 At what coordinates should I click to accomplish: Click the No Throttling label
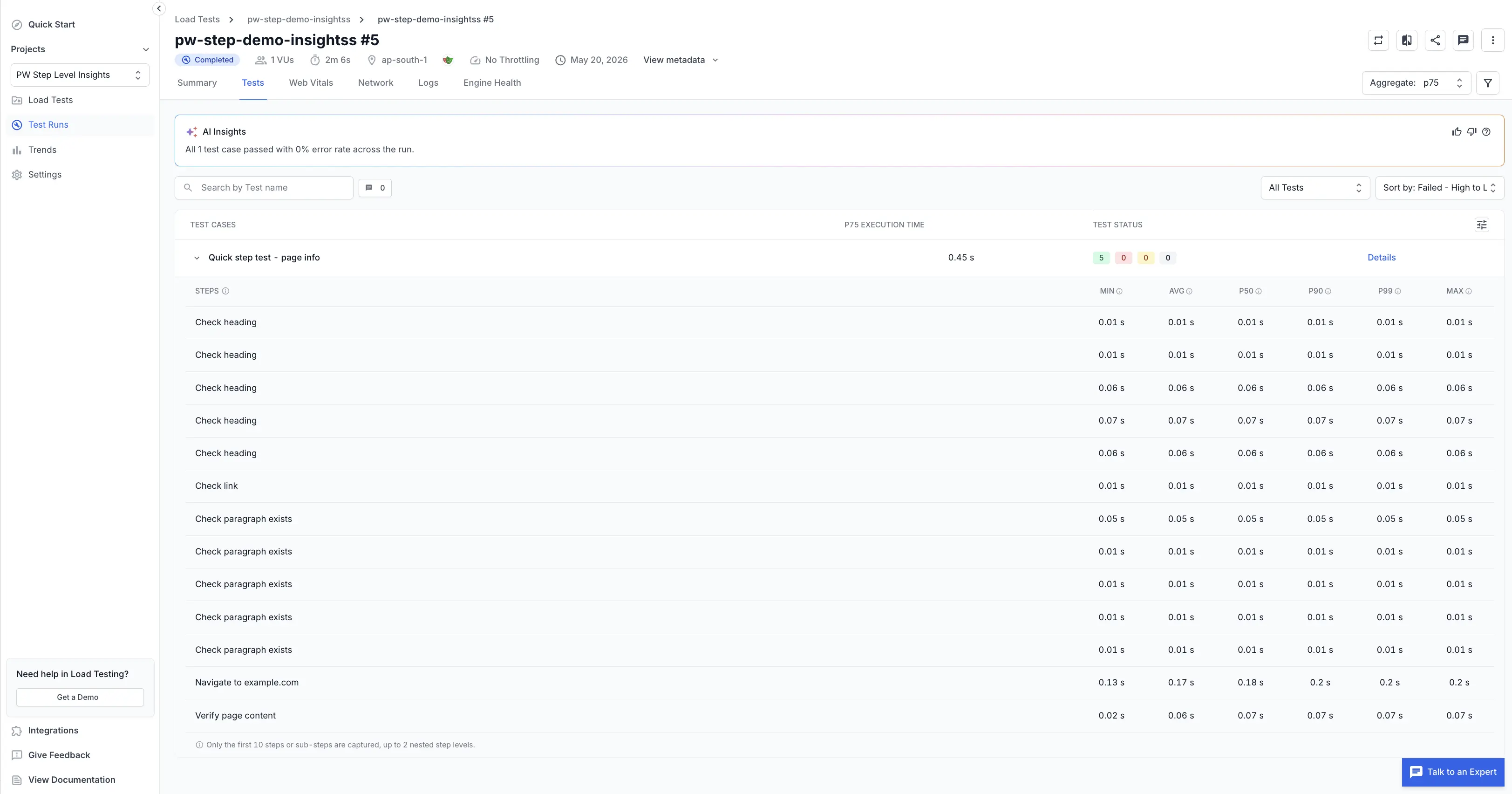coord(512,60)
